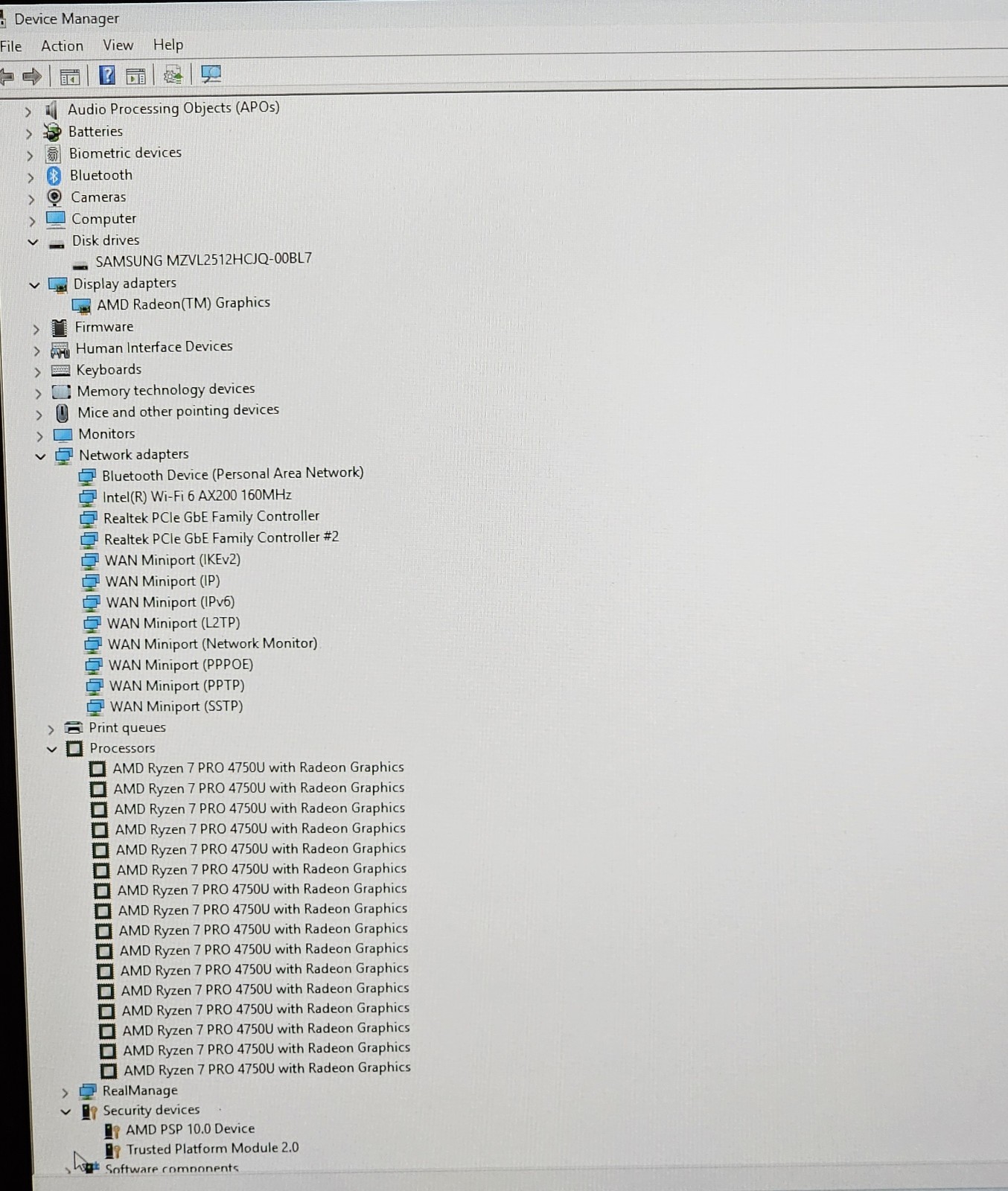Screen dimensions: 1008x1191
Task: Click the Back arrow in the toolbar
Action: pyautogui.click(x=7, y=76)
